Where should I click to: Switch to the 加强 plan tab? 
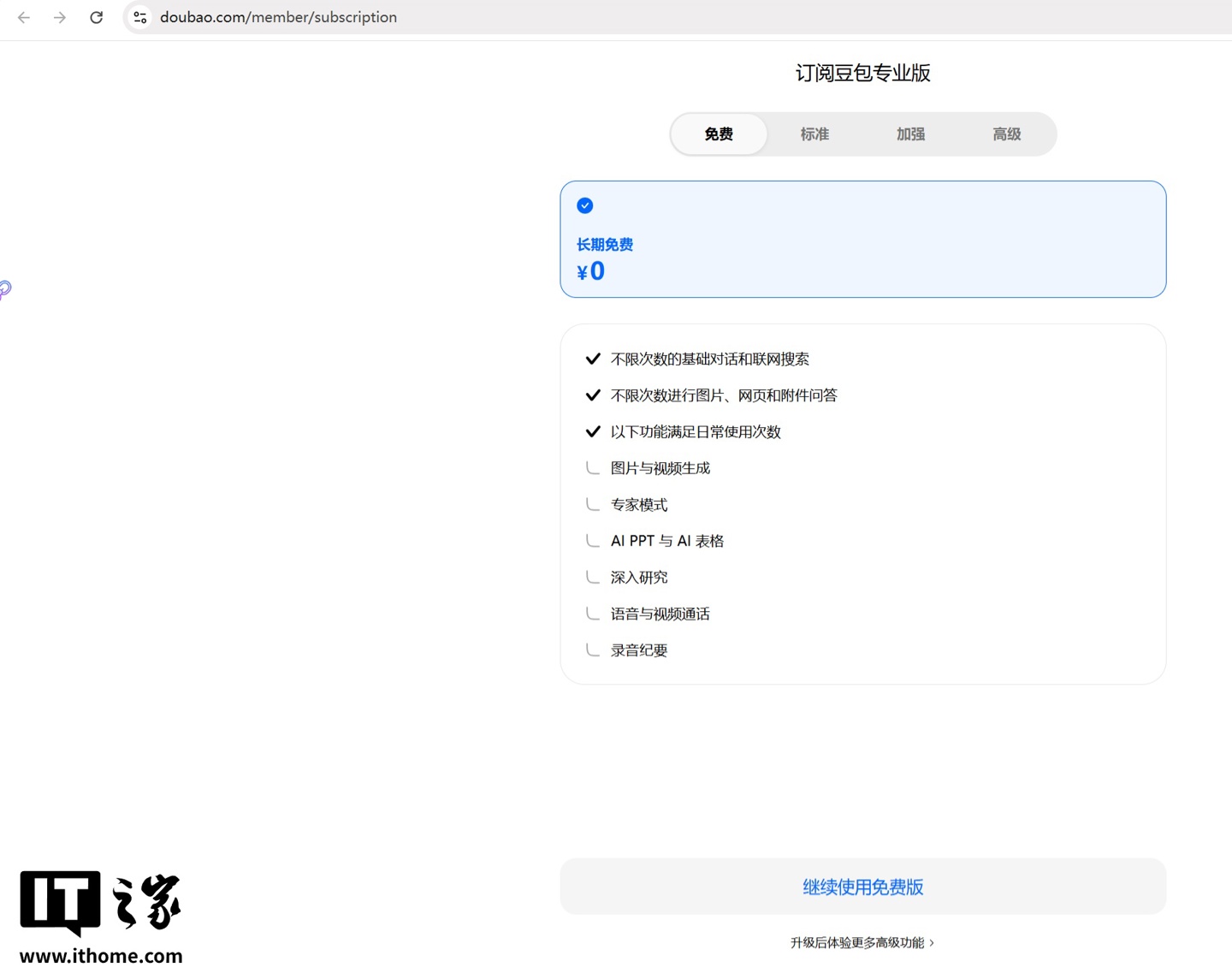click(910, 134)
